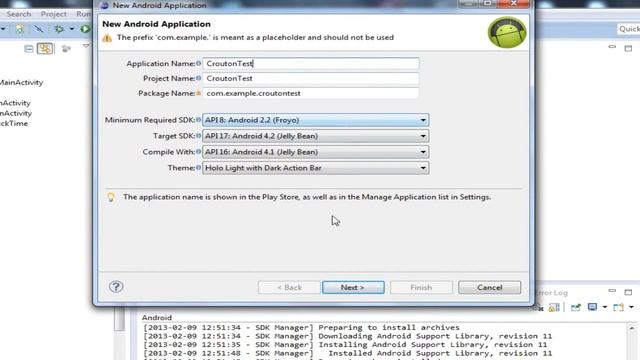640x360 pixels.
Task: Click the Installing Android Support Library console line
Action: pyautogui.click(x=345, y=344)
